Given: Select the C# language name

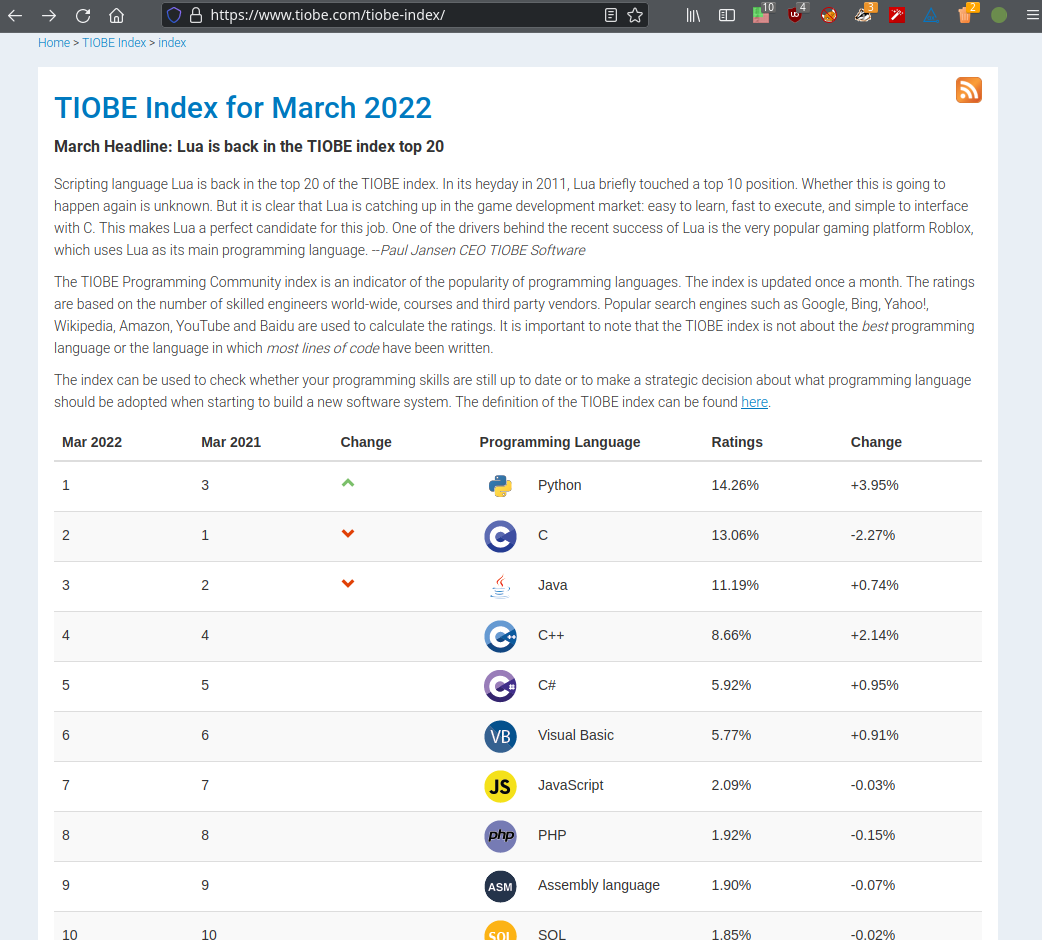Looking at the screenshot, I should point(547,685).
